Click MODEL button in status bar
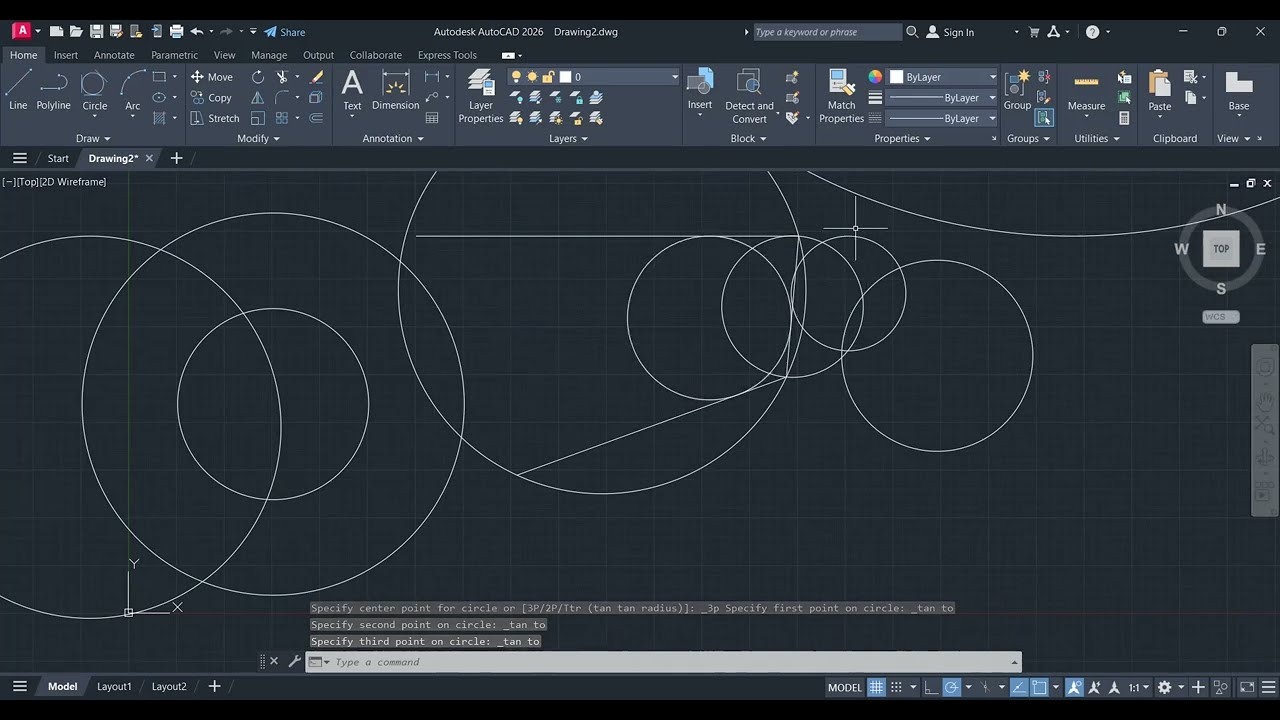Image resolution: width=1280 pixels, height=720 pixels. 845,687
